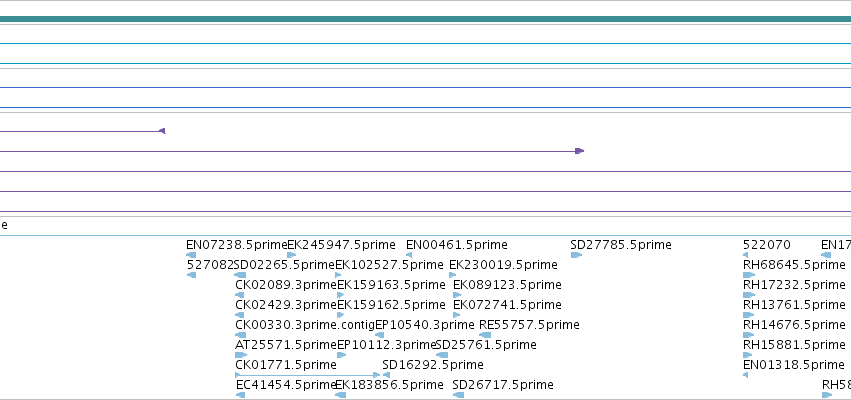Click the EN00461.5prime arrow glyph
Viewport: 851px width, 400px height.
coord(409,255)
